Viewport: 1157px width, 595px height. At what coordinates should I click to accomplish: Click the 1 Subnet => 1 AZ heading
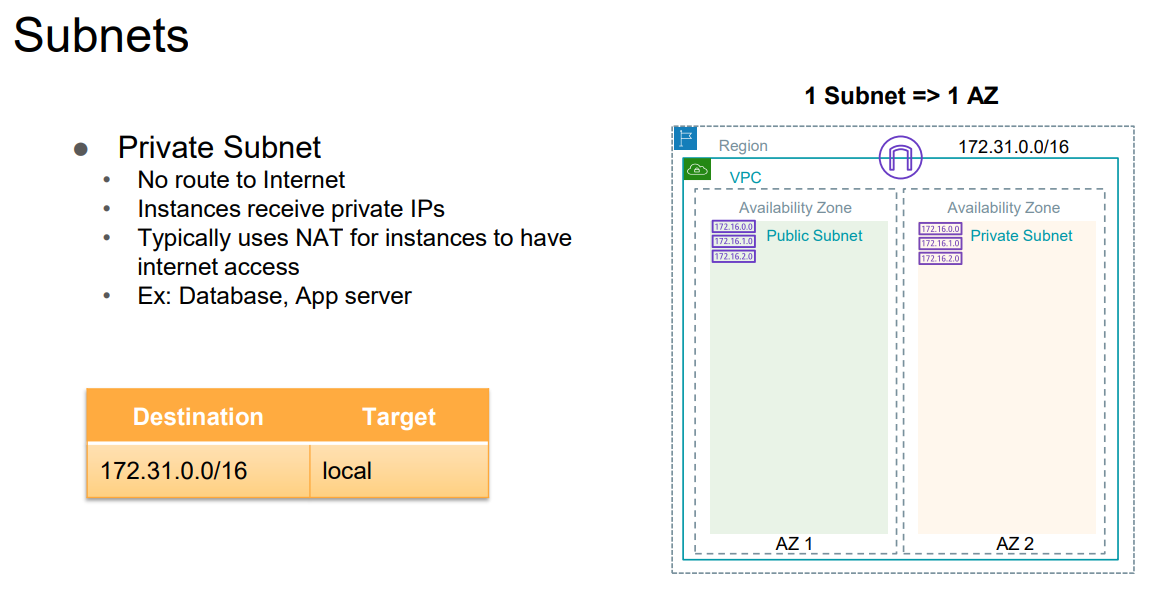pos(901,96)
